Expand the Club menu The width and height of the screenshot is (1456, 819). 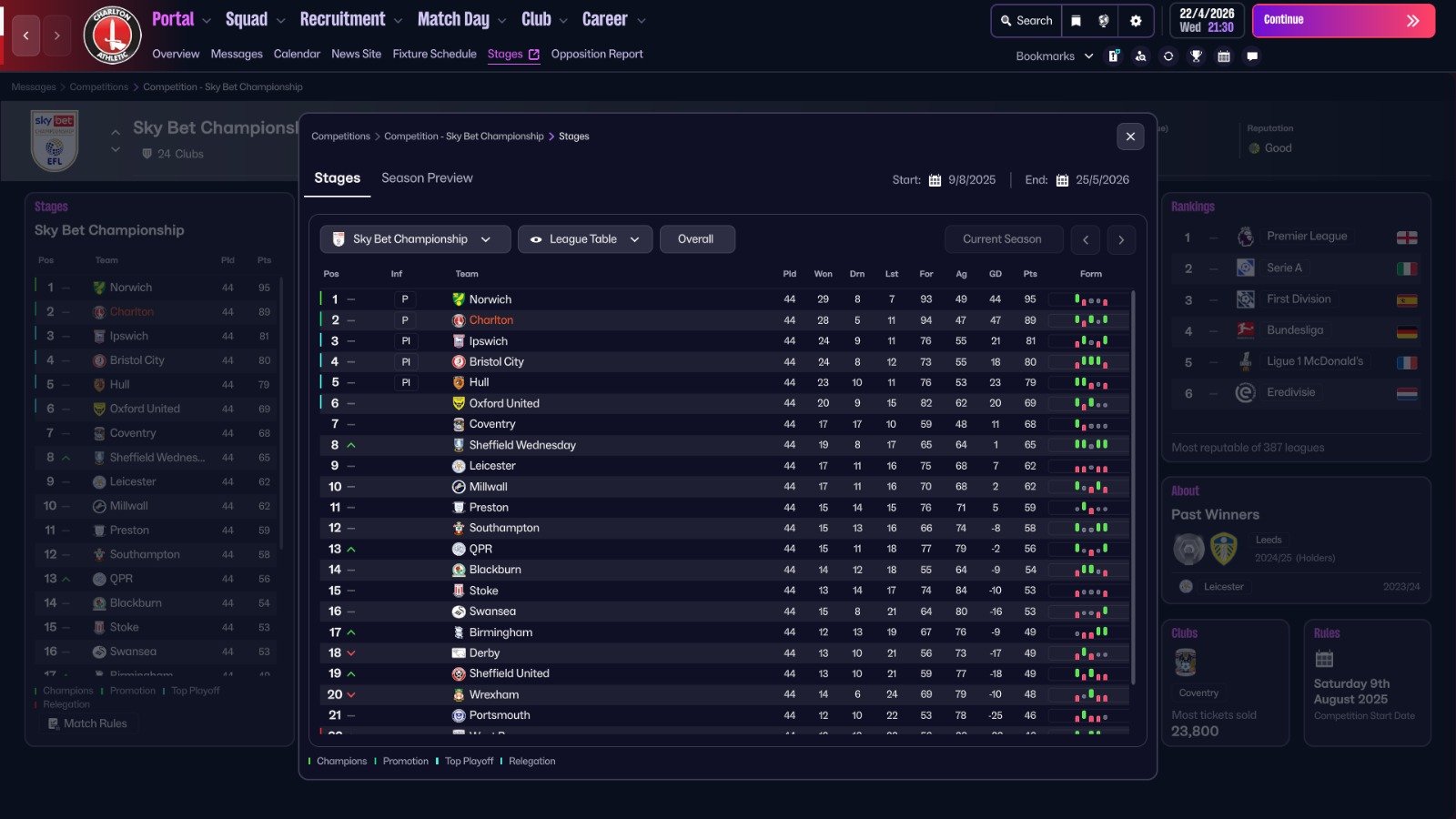point(544,19)
